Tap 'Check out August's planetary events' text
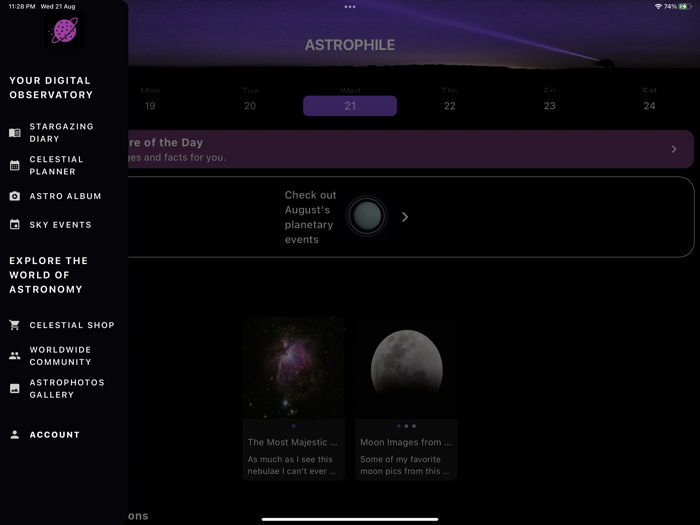Viewport: 700px width, 525px height. (310, 217)
